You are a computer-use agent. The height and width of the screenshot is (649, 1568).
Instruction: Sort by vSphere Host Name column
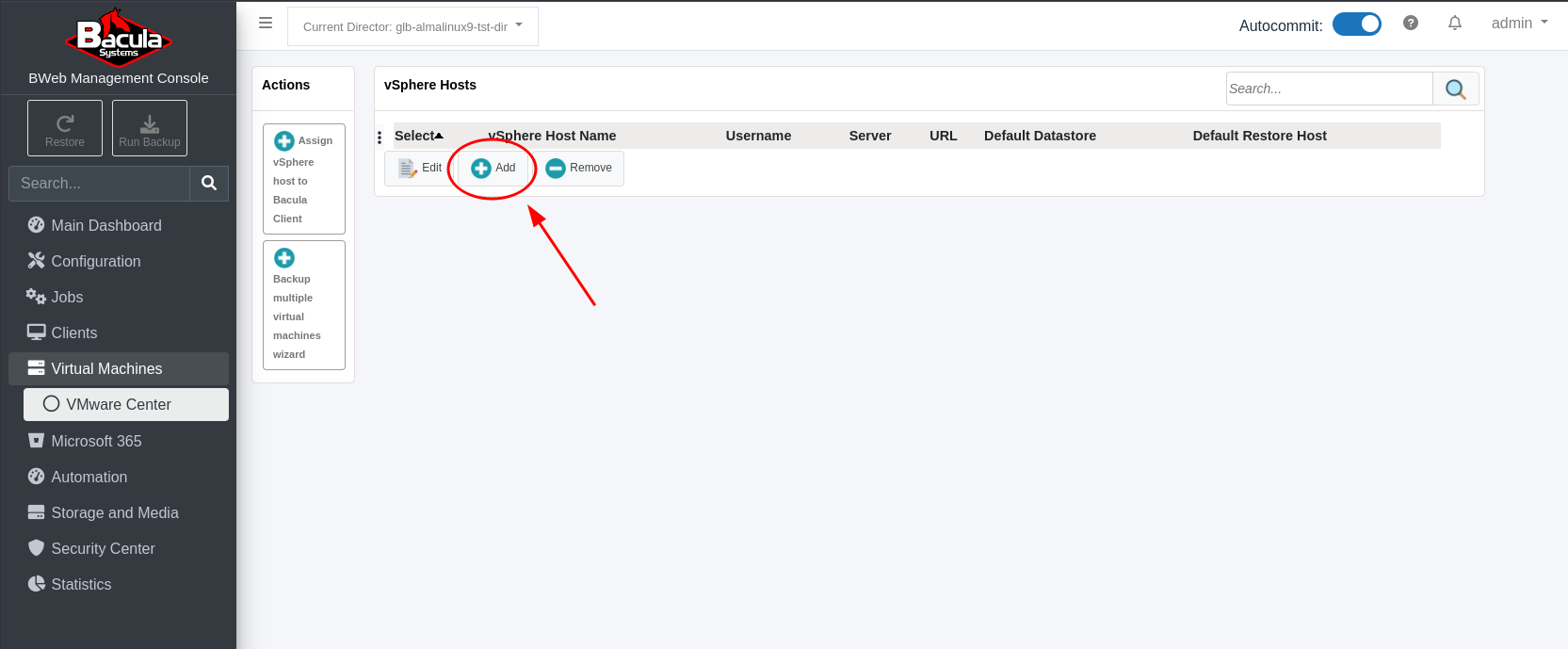pos(552,136)
